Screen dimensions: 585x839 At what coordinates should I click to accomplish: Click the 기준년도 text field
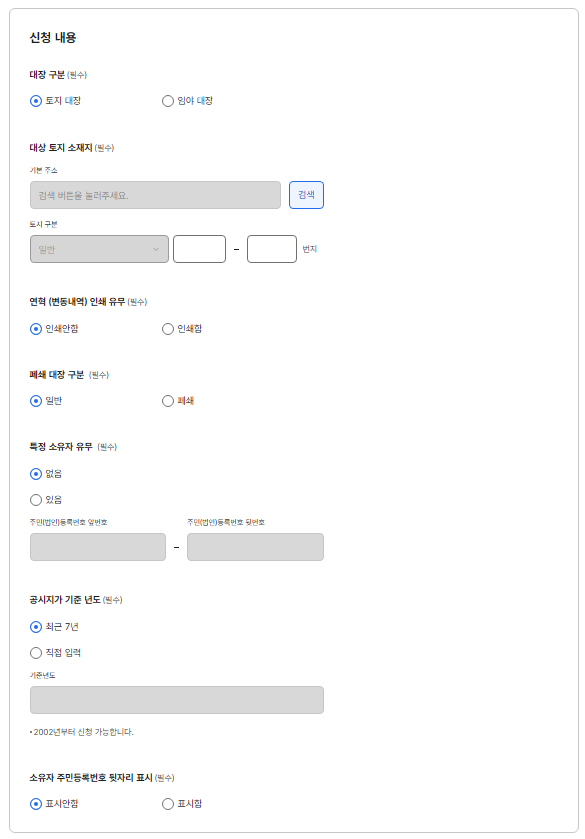tap(175, 699)
